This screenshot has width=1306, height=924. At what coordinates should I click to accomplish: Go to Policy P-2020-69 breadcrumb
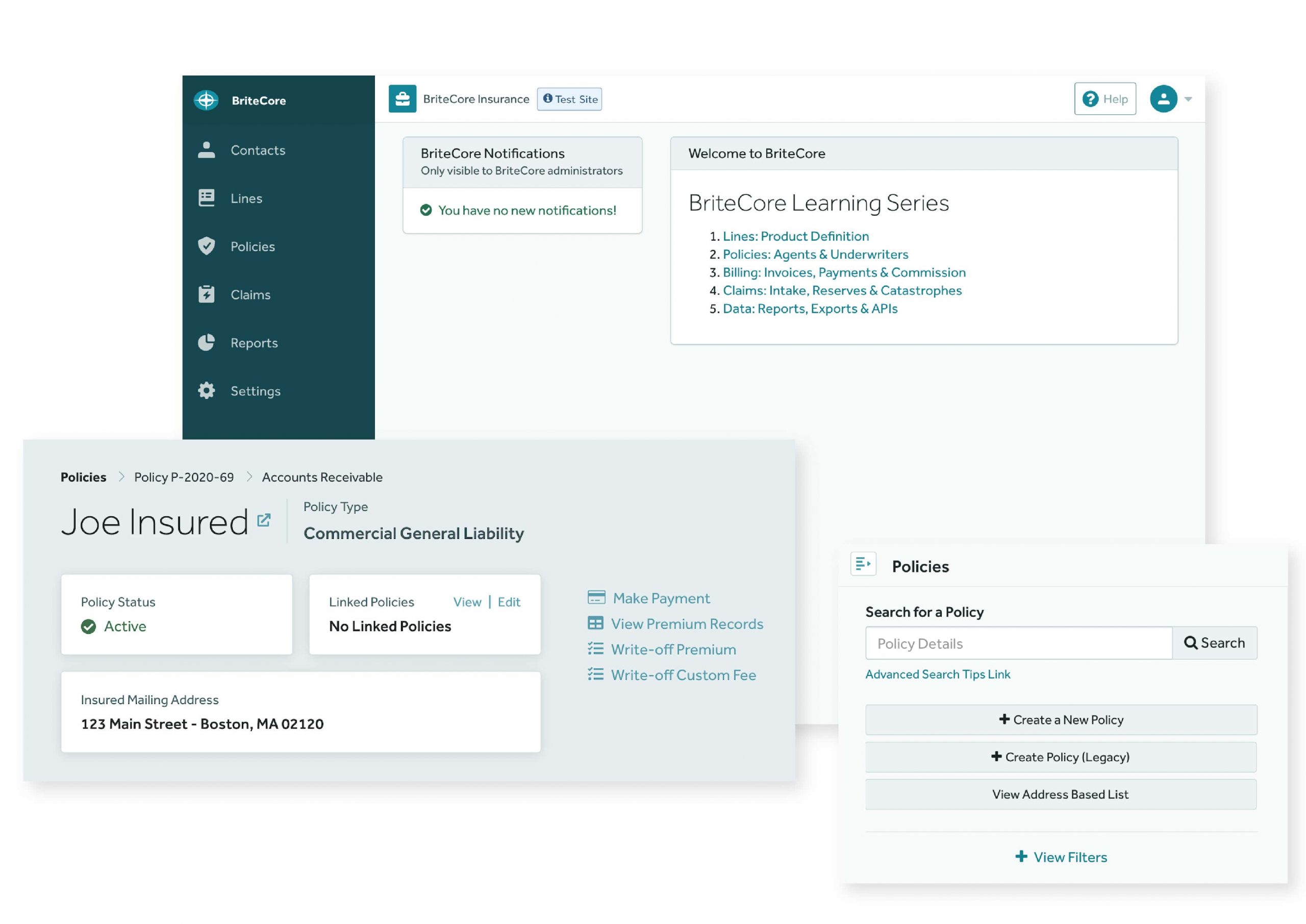(184, 477)
